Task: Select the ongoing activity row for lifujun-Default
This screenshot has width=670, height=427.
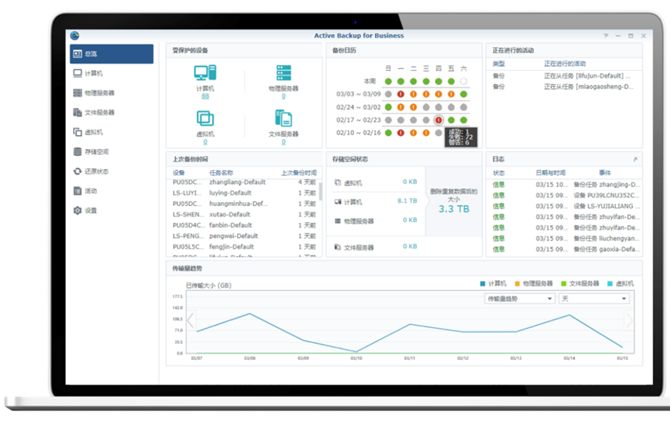Action: (564, 76)
